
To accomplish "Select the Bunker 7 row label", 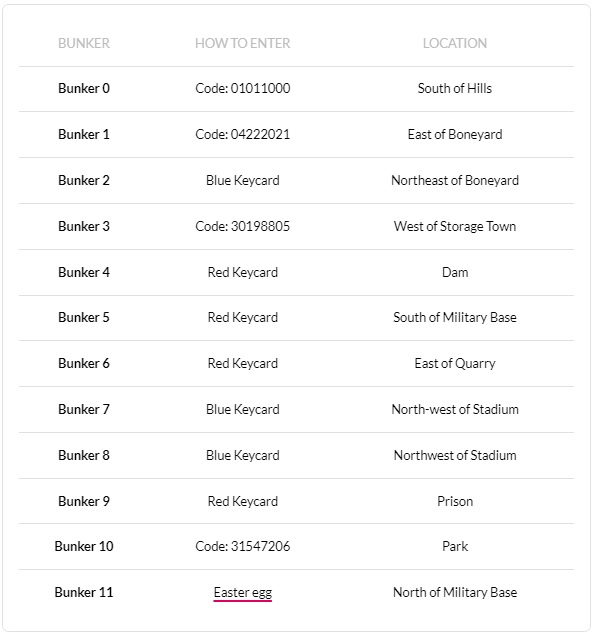I will pyautogui.click(x=84, y=409).
